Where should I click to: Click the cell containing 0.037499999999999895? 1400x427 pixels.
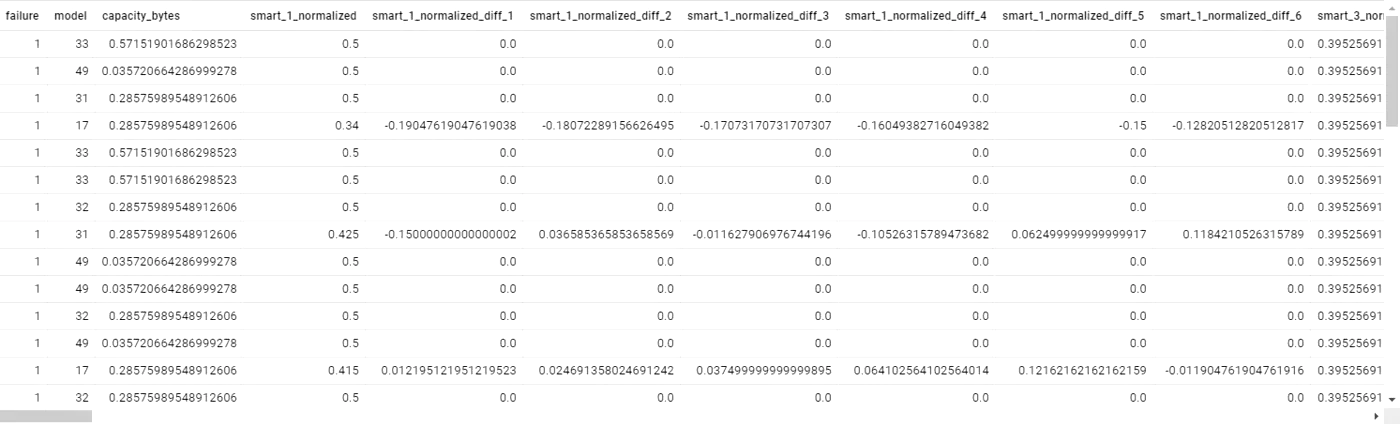[x=763, y=371]
